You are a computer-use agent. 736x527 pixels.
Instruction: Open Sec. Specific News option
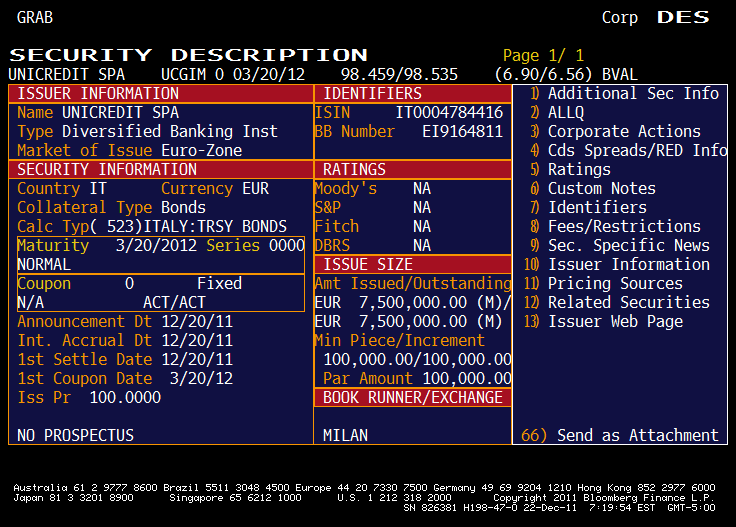(x=620, y=245)
